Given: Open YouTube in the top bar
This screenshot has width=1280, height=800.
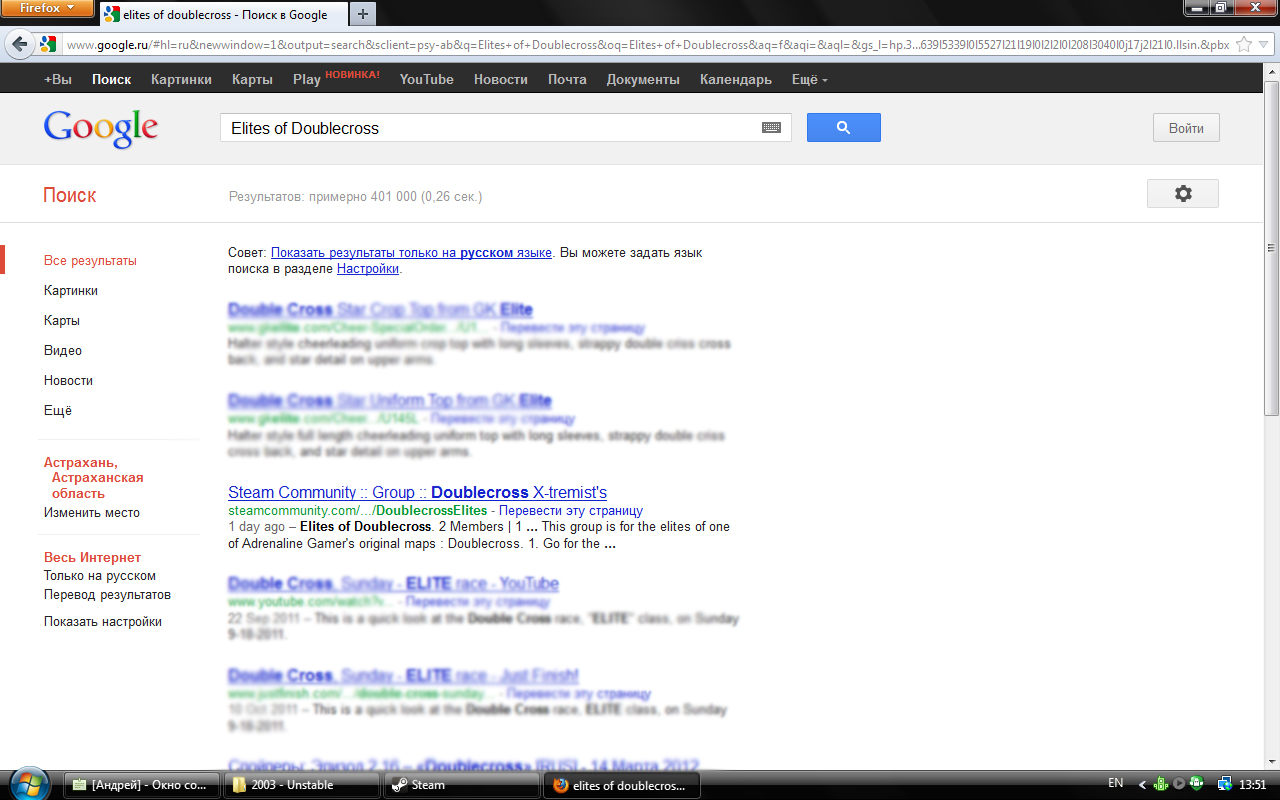Looking at the screenshot, I should coord(426,79).
